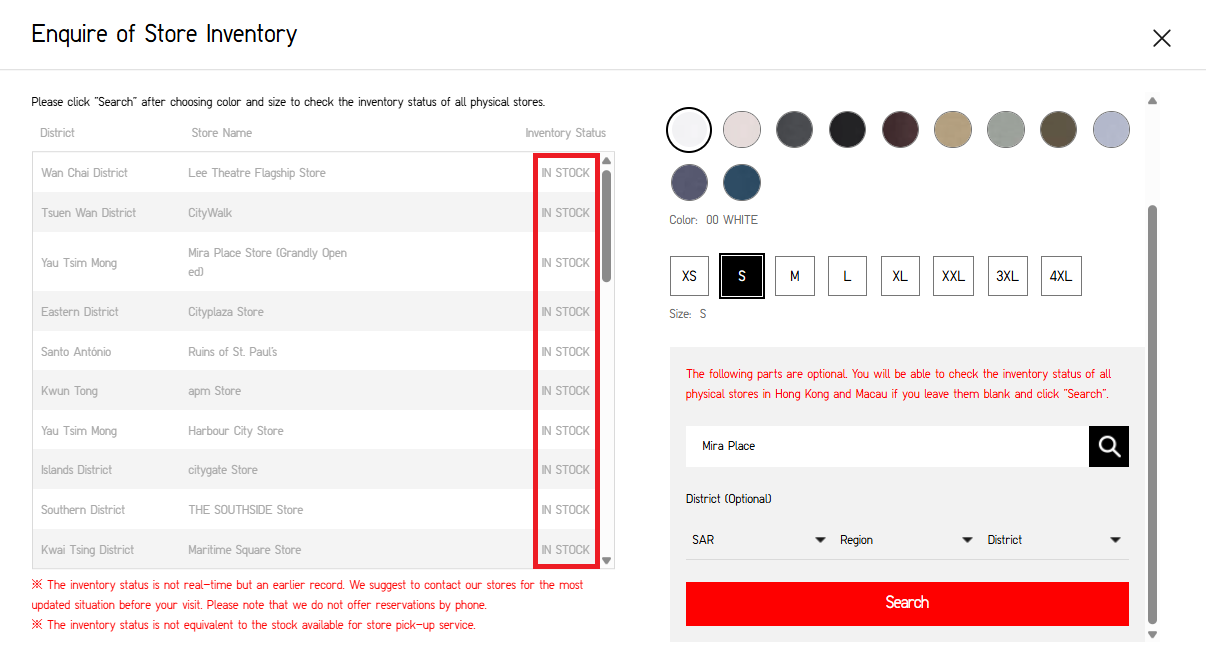Pick size 4XL
Screen dimensions: 1206x664
tap(1060, 276)
